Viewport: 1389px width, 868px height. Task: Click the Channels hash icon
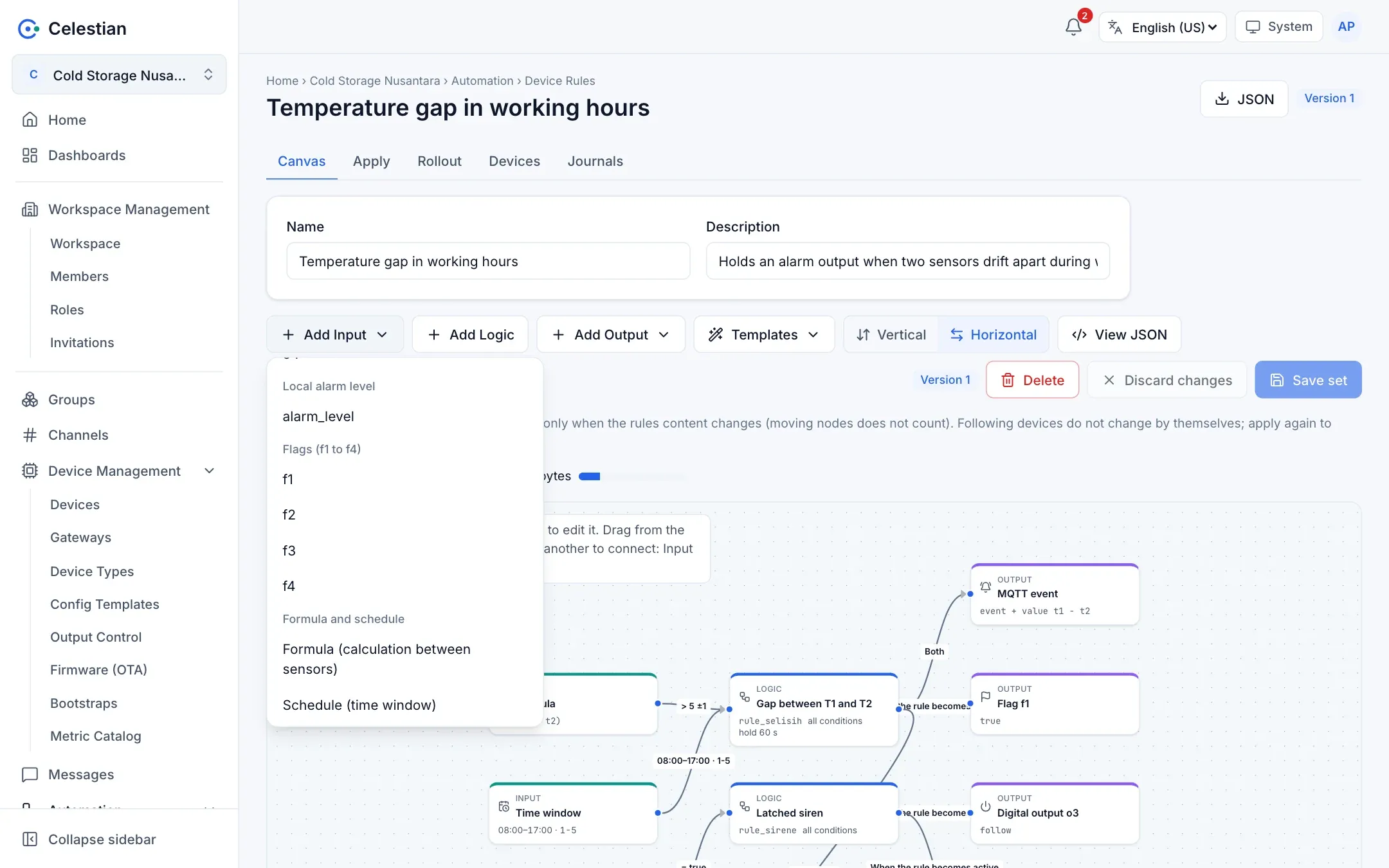coord(30,435)
